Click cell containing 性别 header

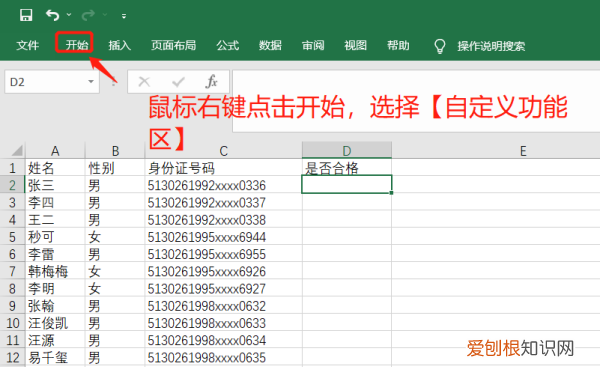[115, 168]
